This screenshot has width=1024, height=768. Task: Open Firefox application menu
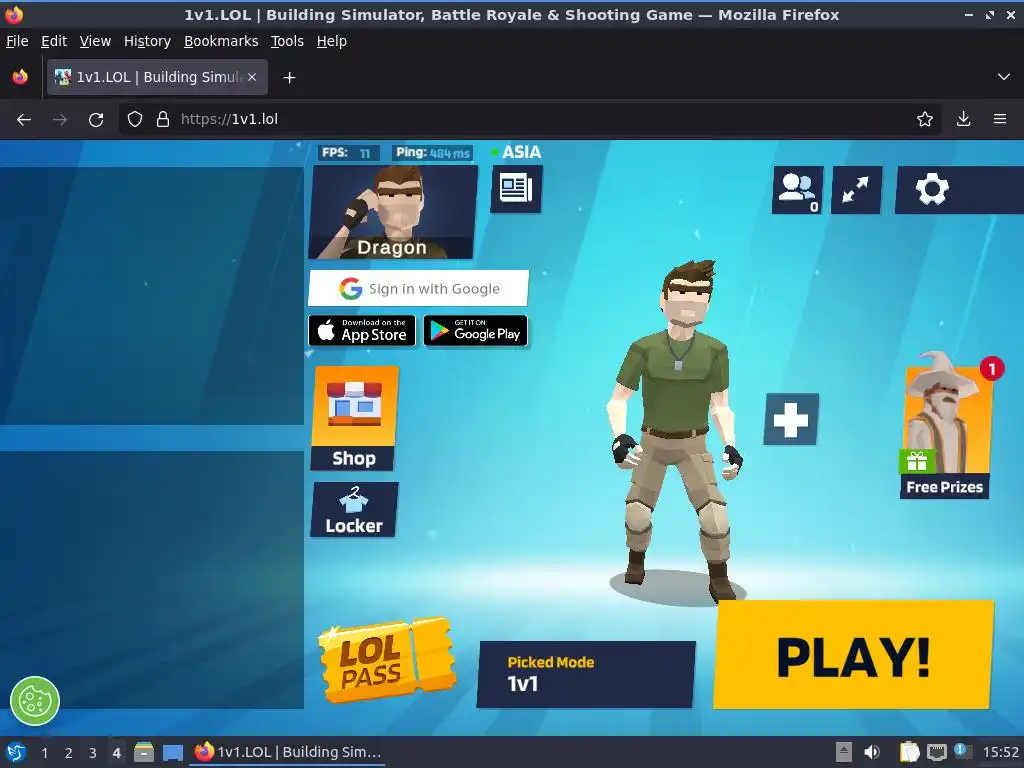(1000, 119)
